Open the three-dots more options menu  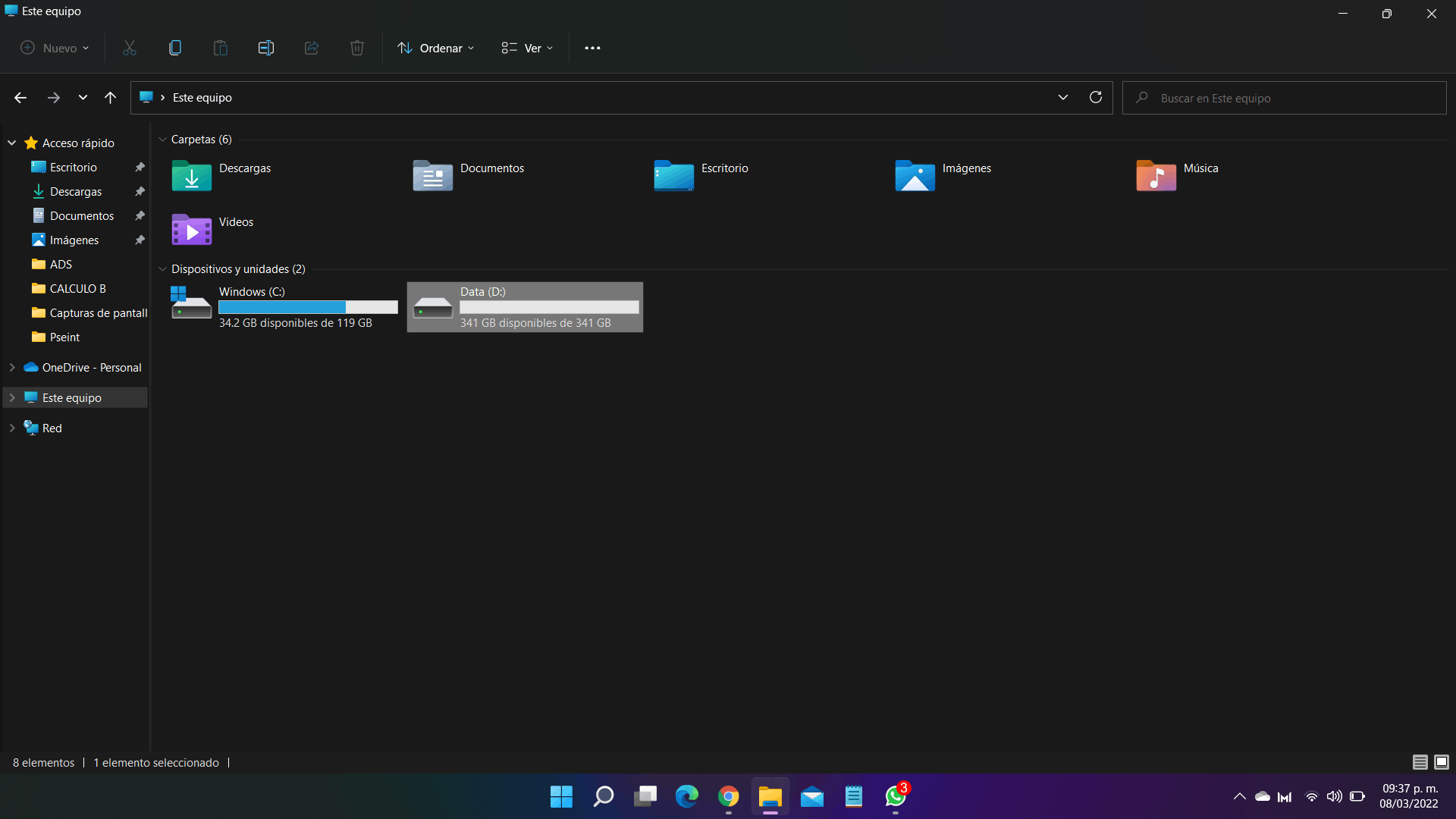592,48
